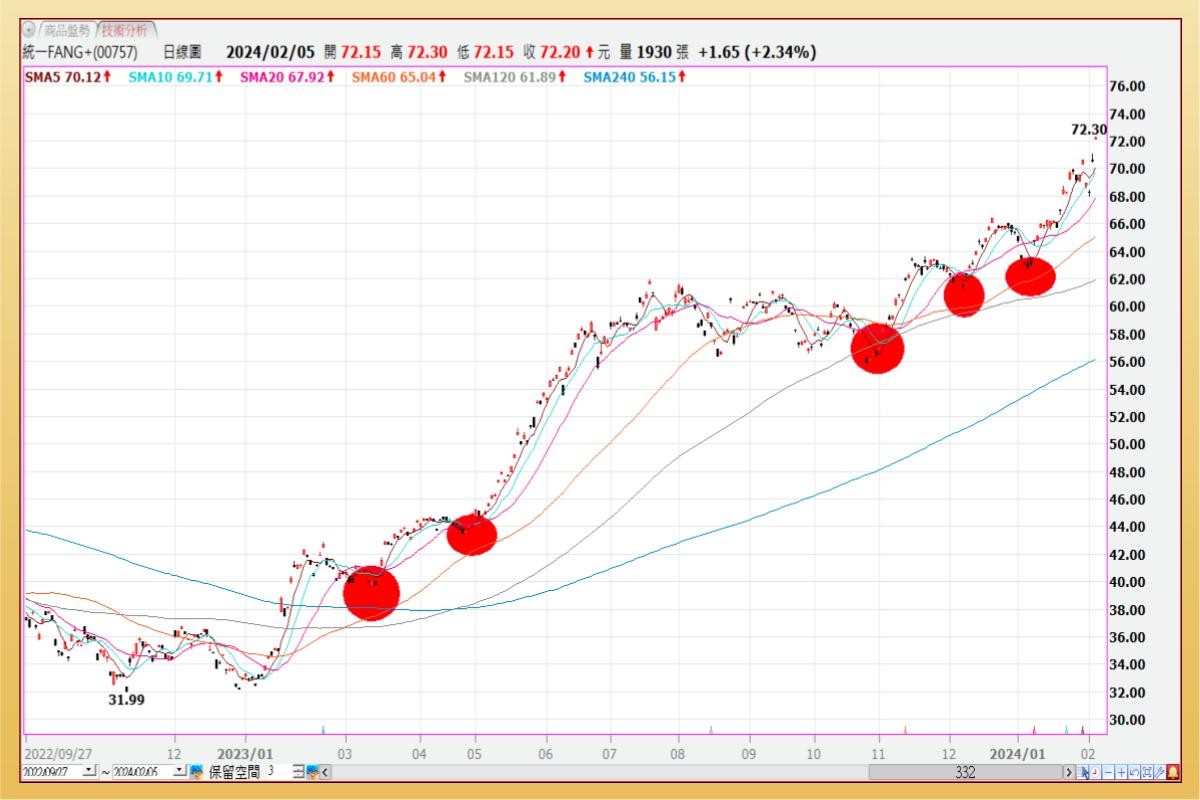The height and width of the screenshot is (800, 1200).
Task: Click the 2024/01 date axis label
Action: pyautogui.click(x=1017, y=752)
